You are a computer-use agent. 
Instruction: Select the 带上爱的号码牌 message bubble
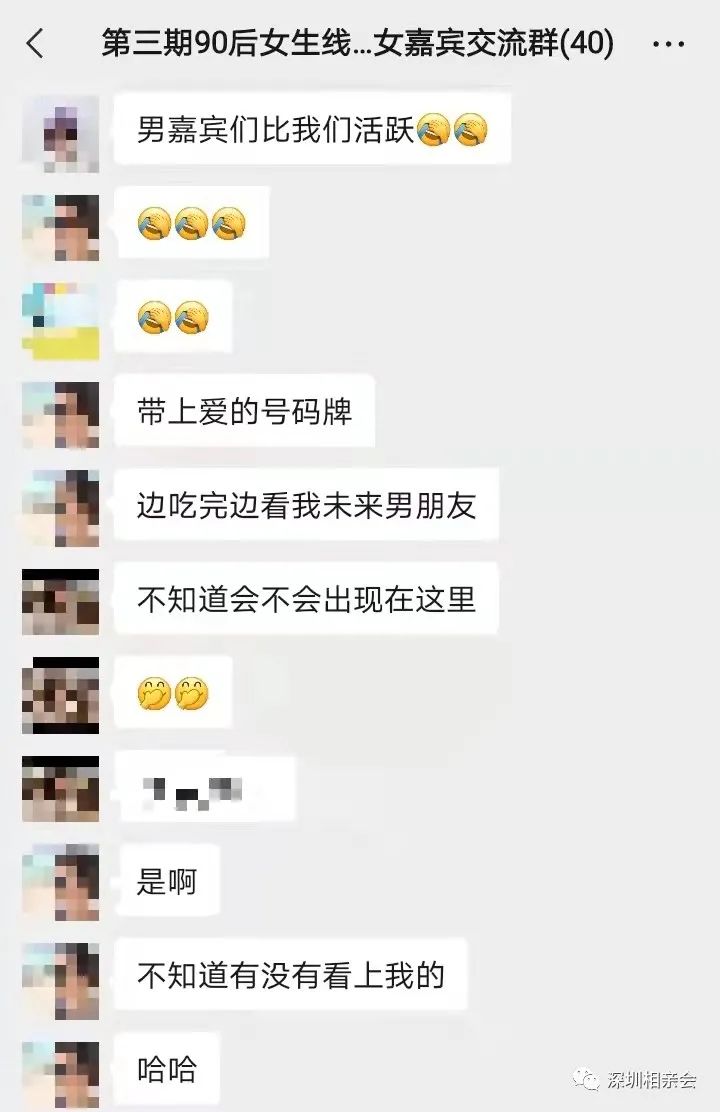click(244, 412)
